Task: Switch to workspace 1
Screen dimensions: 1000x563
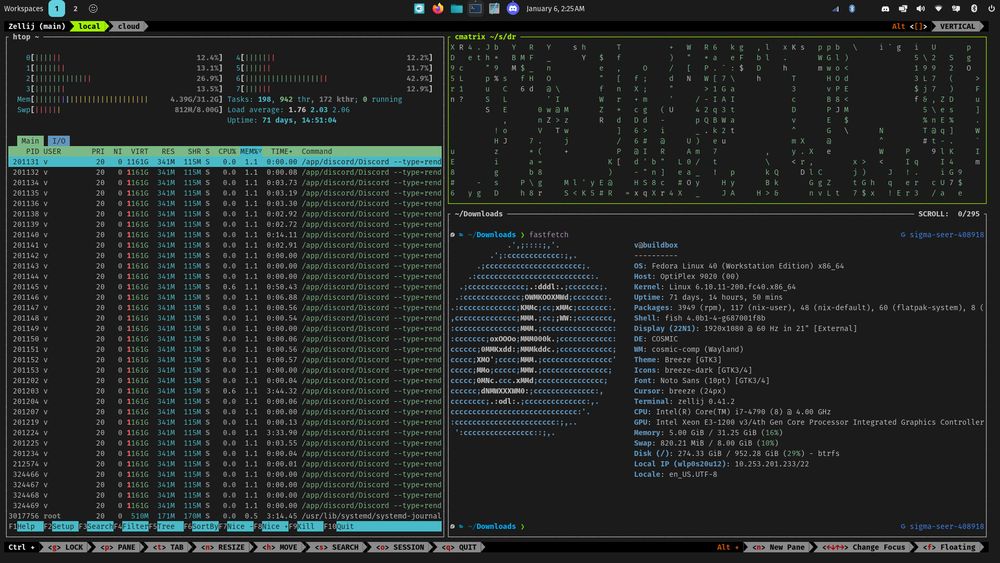Action: point(56,8)
